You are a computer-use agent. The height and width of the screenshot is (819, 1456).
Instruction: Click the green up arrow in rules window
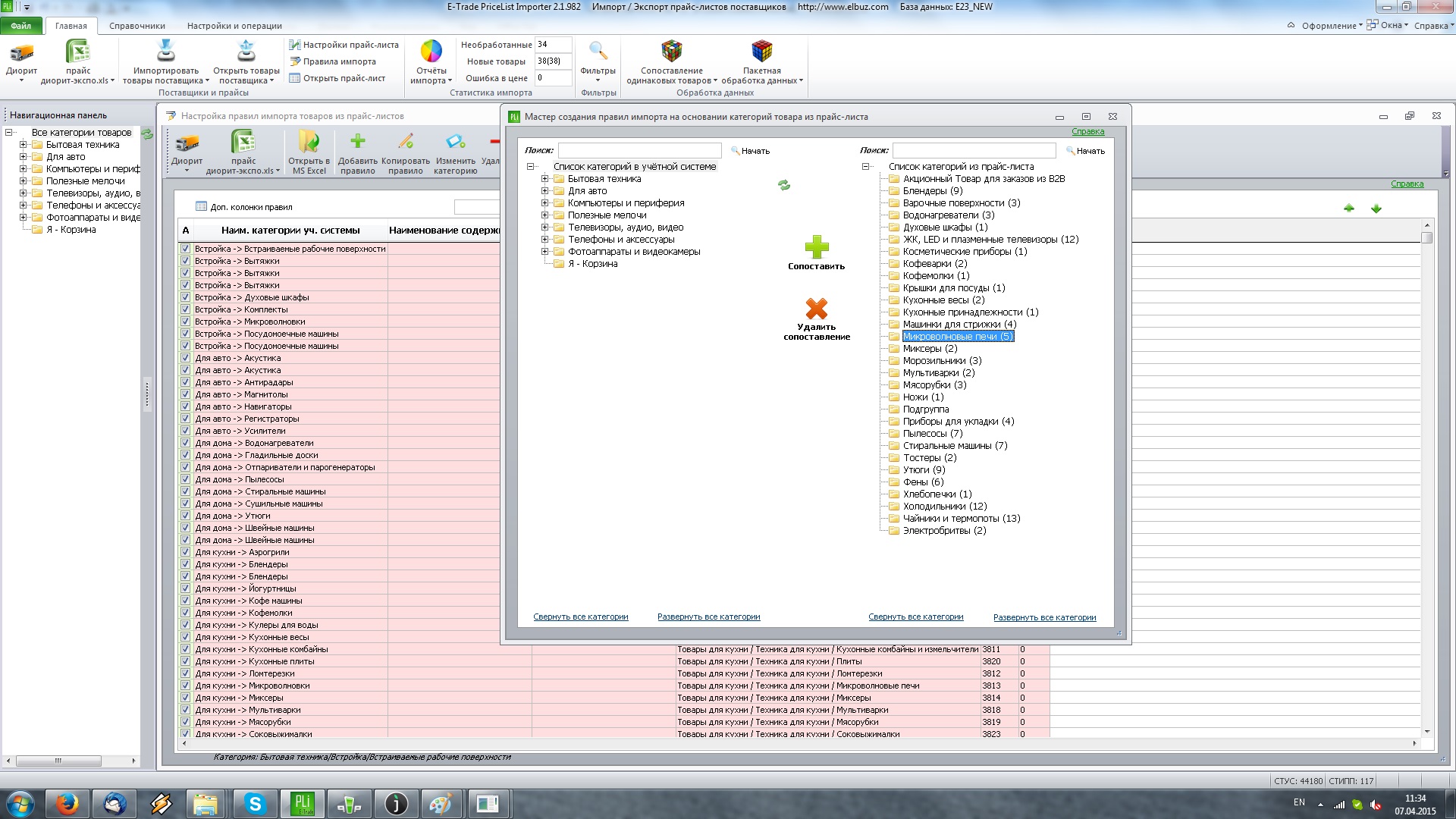1349,209
